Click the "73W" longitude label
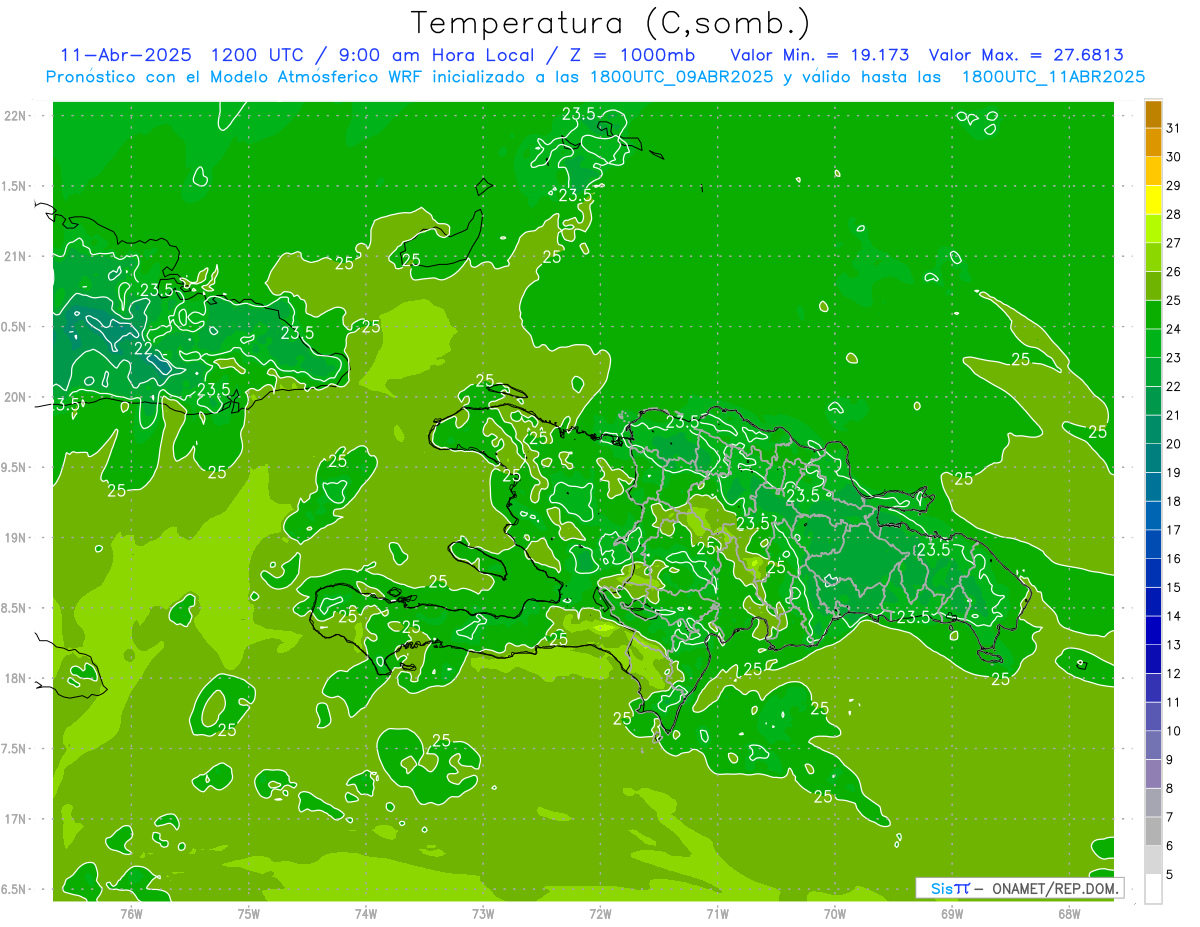 click(x=483, y=913)
